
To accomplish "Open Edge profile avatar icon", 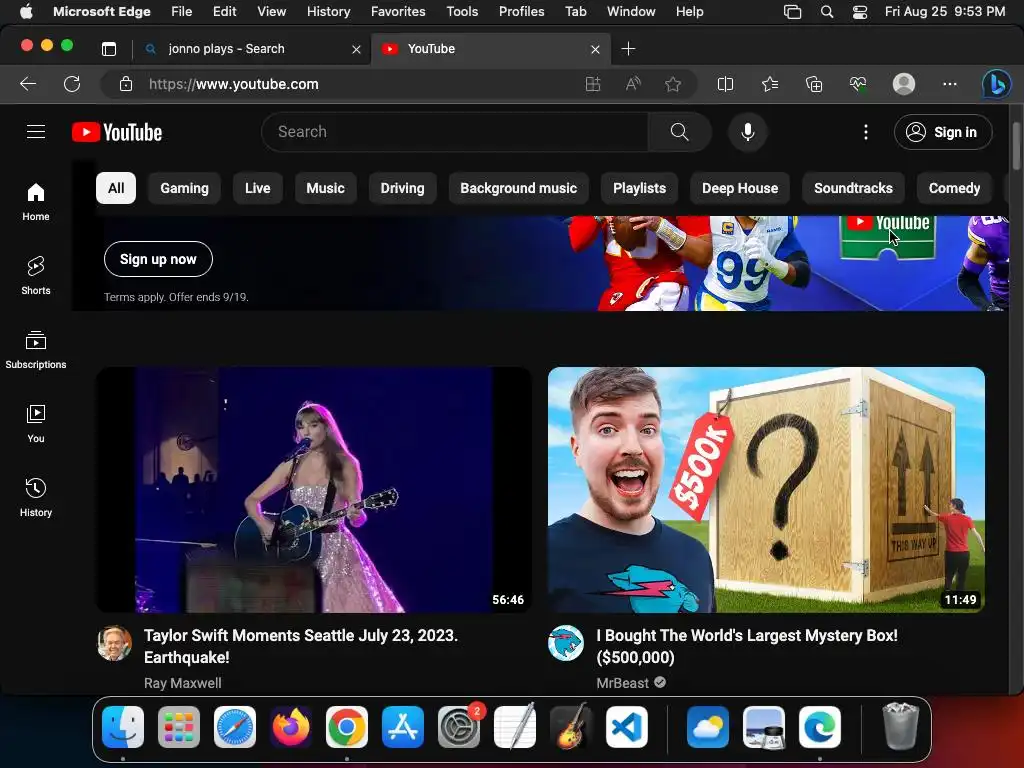I will (904, 84).
